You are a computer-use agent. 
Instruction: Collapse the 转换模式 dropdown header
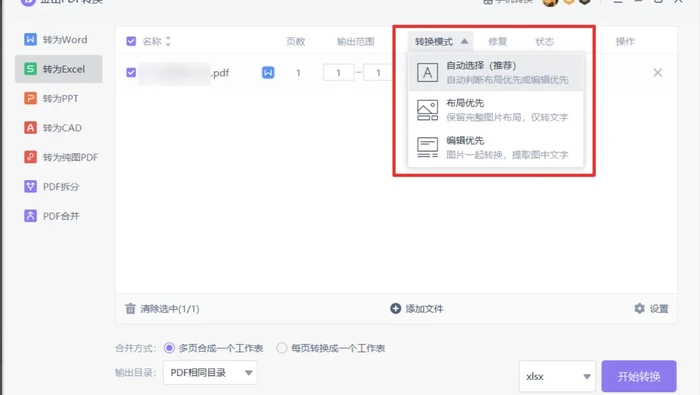(441, 42)
